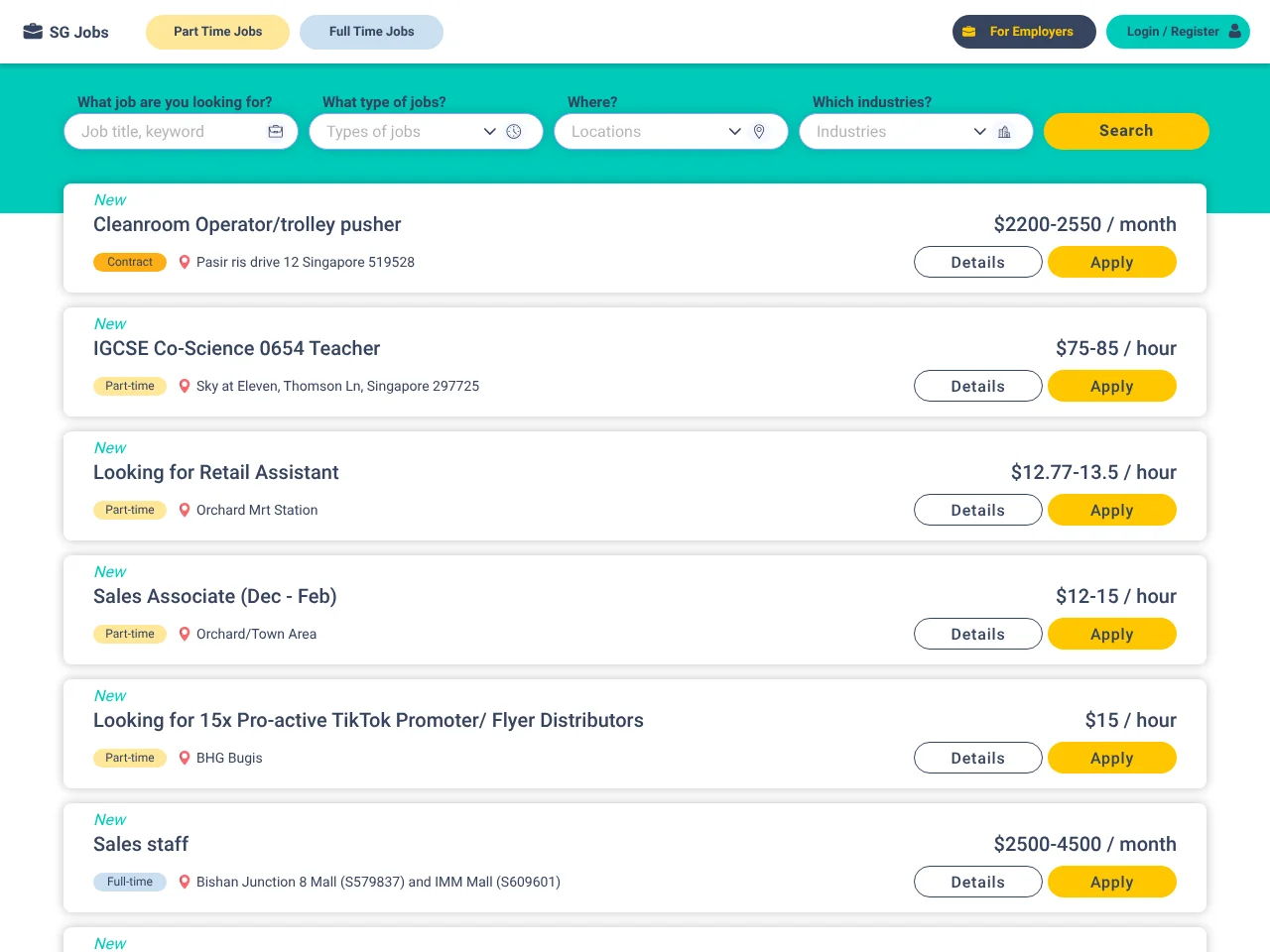Apply for IGCSE Co-Science 0654 Teacher
This screenshot has width=1270, height=952.
(1111, 386)
